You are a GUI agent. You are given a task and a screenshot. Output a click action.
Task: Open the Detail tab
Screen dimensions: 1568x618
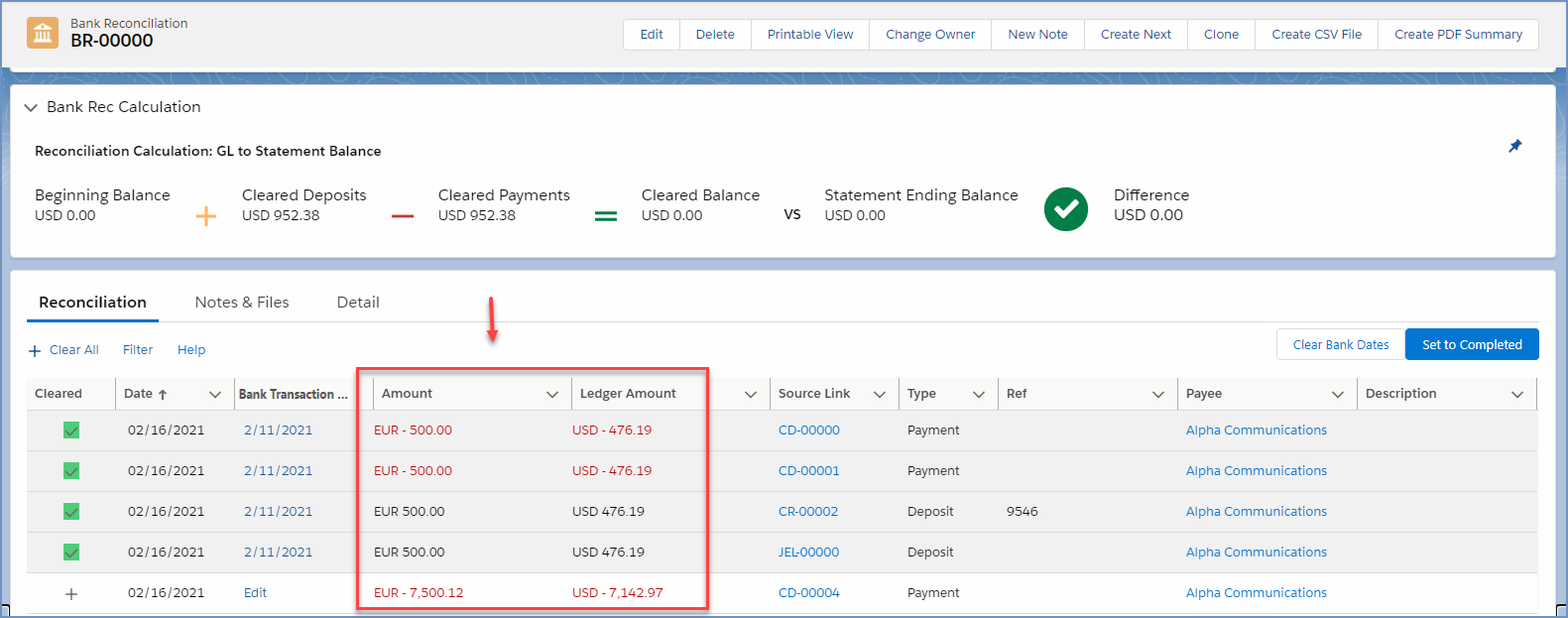click(358, 303)
